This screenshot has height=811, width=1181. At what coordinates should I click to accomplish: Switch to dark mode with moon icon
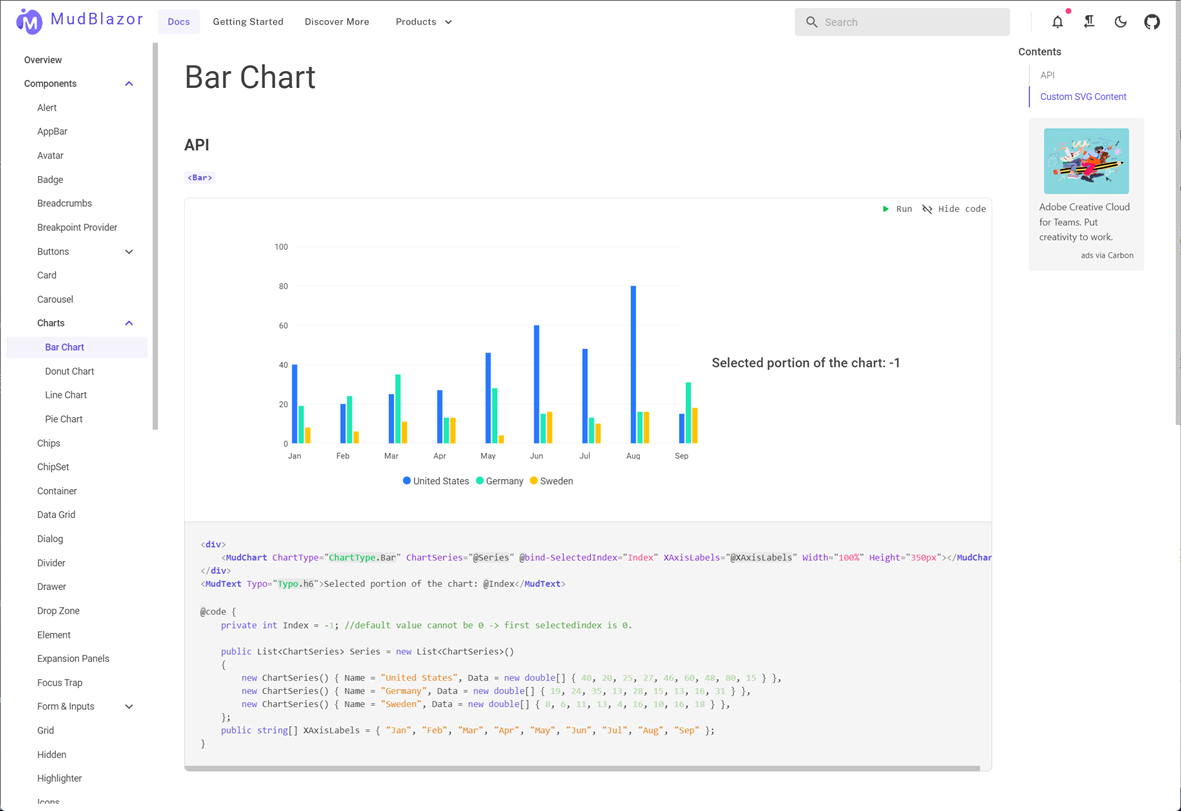click(x=1120, y=22)
